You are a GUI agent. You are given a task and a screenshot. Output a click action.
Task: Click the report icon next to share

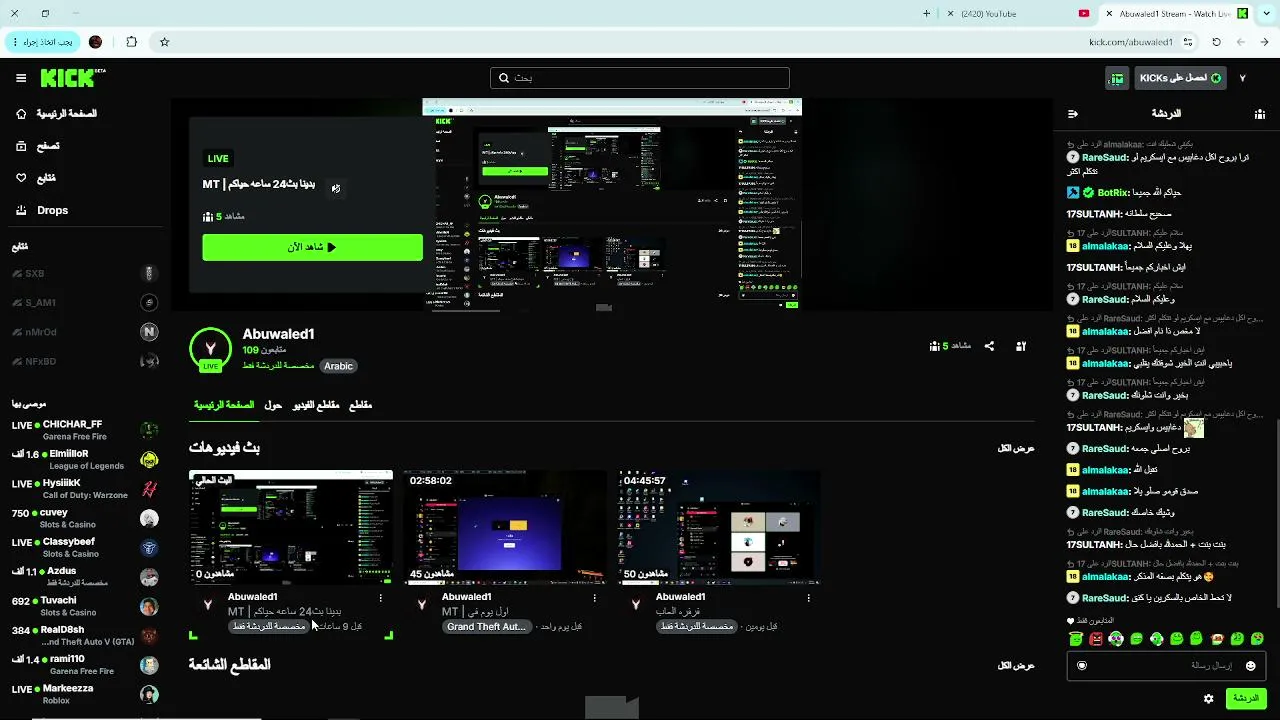coord(1021,346)
